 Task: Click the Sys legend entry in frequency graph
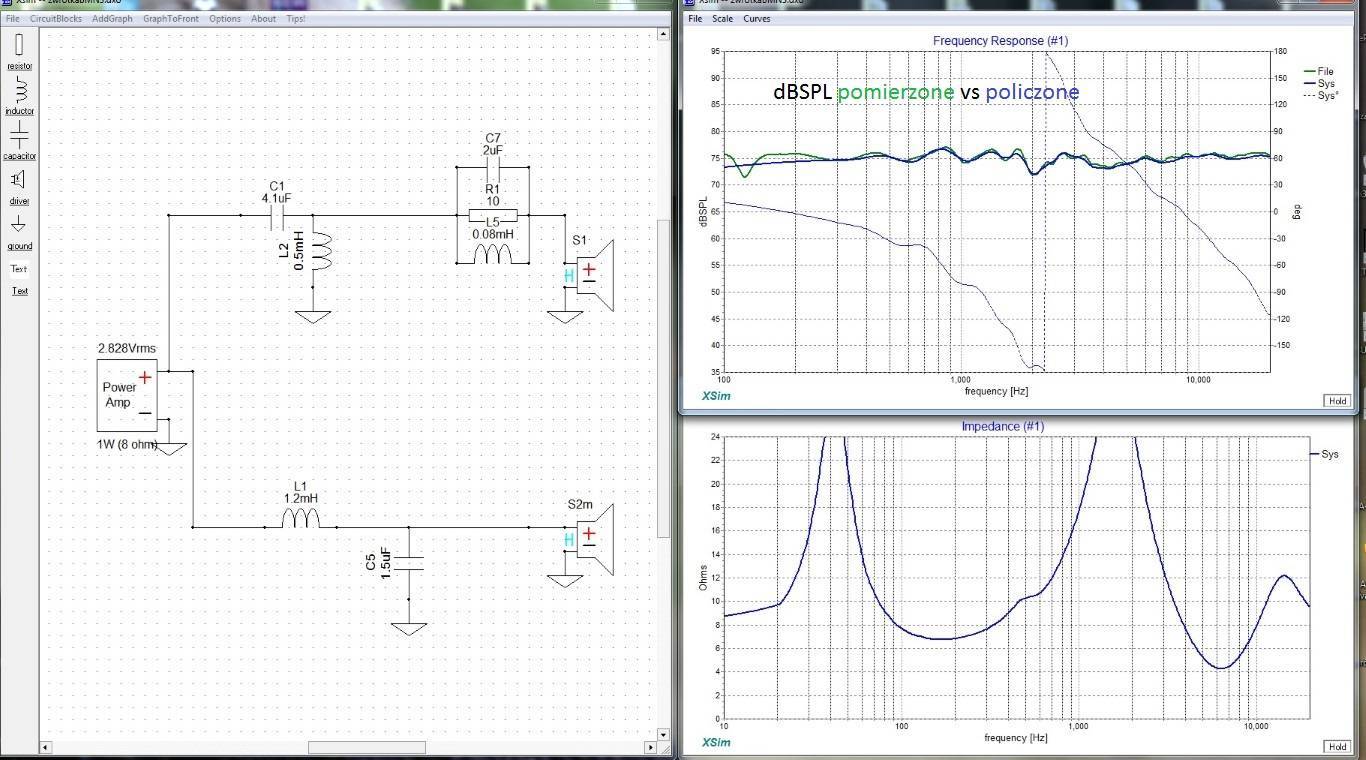(1319, 84)
